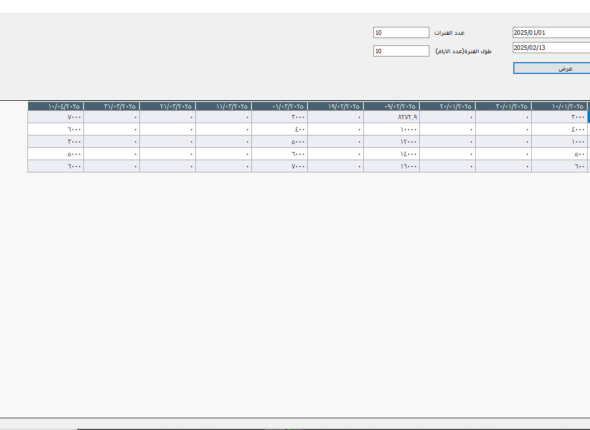
Task: Select the cell showing 8273.9
Action: pyautogui.click(x=391, y=117)
